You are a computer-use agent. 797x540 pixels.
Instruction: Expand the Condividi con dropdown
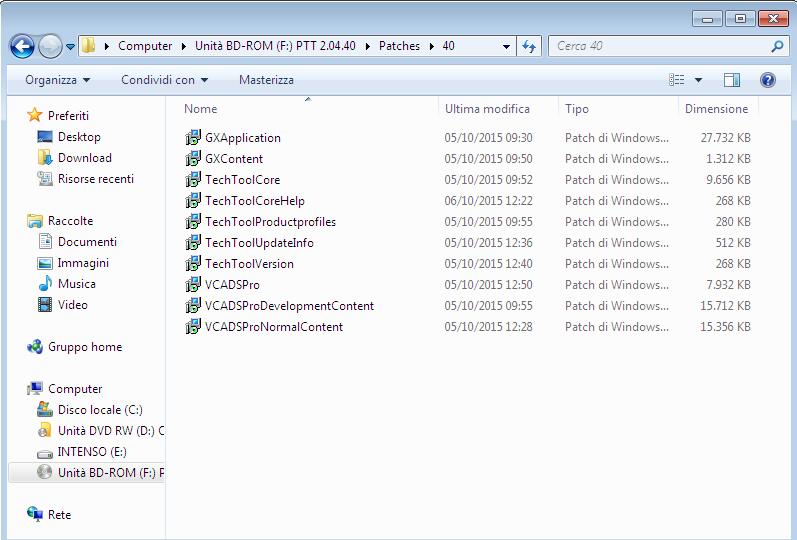pyautogui.click(x=164, y=80)
